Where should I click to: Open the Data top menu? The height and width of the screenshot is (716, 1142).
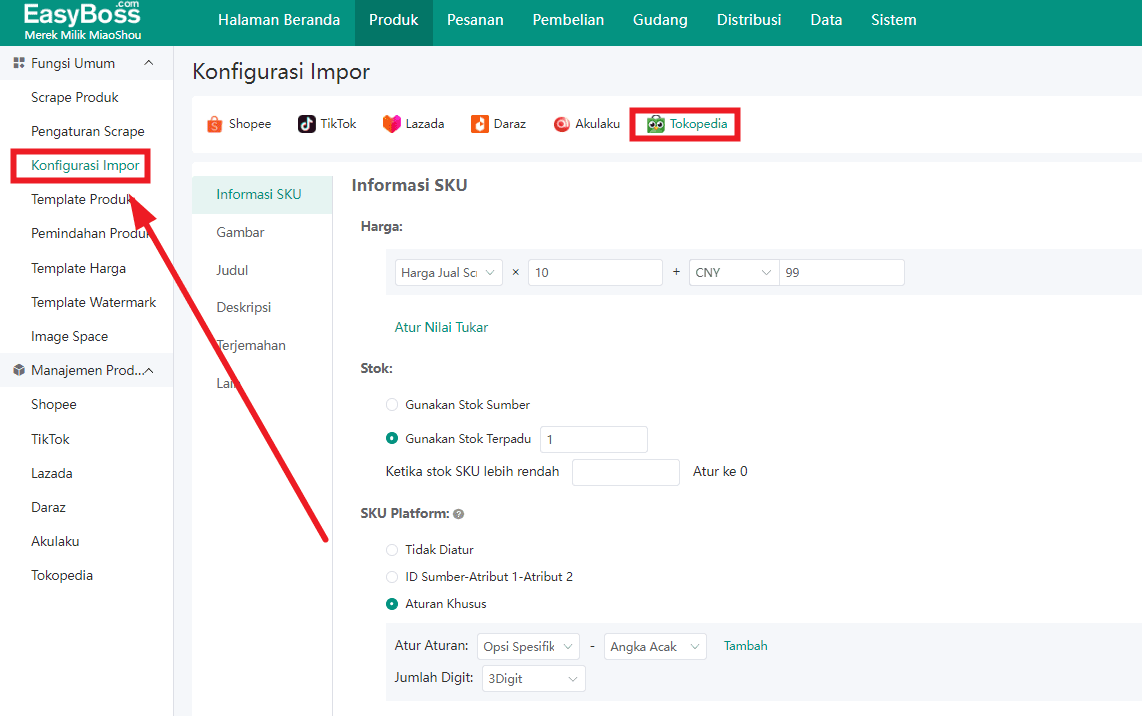[x=827, y=20]
